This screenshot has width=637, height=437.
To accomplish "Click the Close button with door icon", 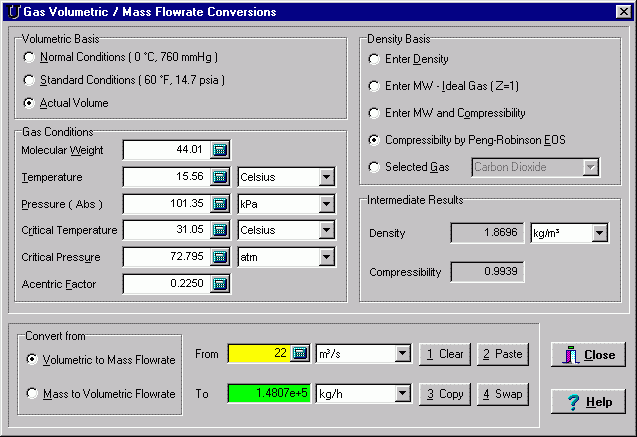I will 588,355.
